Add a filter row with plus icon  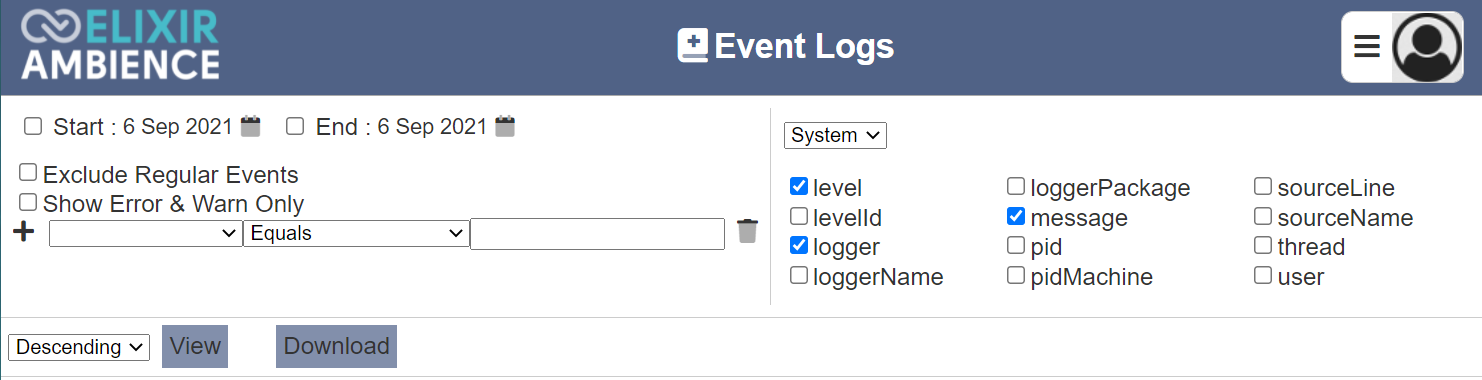pyautogui.click(x=24, y=232)
